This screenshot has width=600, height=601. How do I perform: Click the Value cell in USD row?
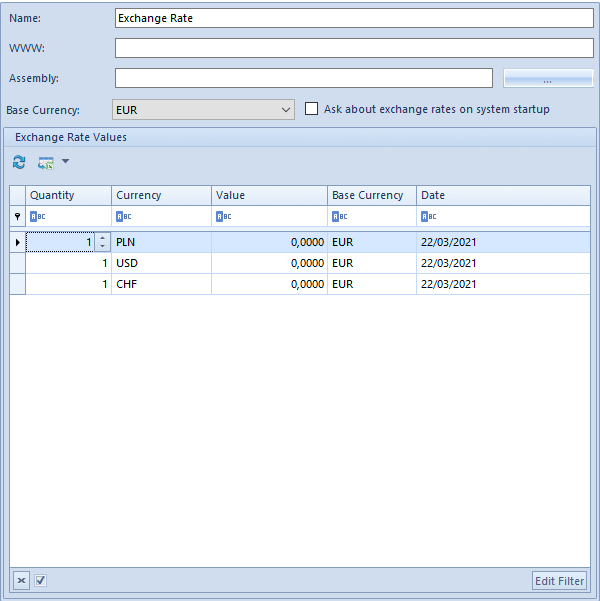[x=269, y=263]
